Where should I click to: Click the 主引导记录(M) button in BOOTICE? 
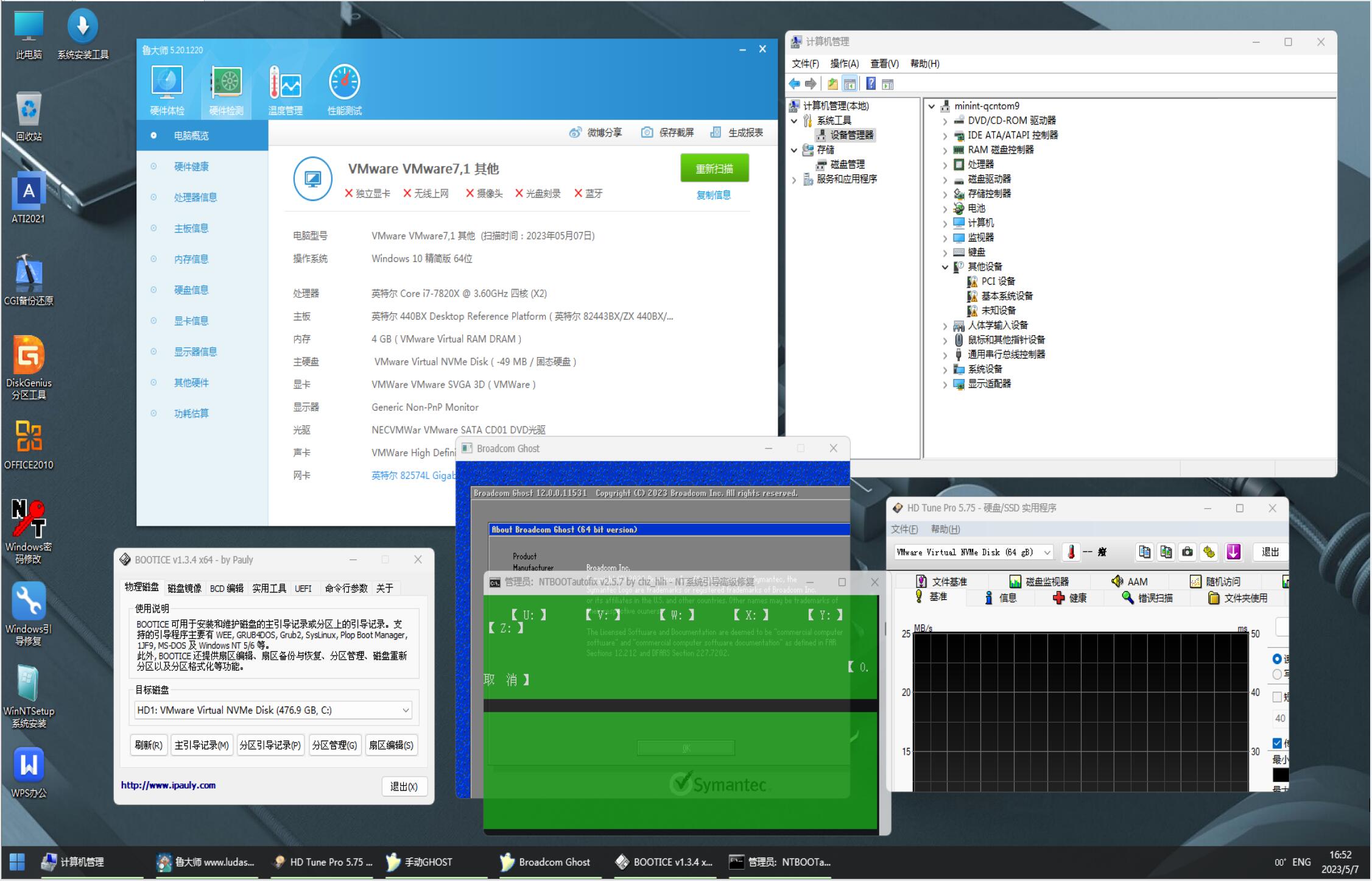coord(201,745)
